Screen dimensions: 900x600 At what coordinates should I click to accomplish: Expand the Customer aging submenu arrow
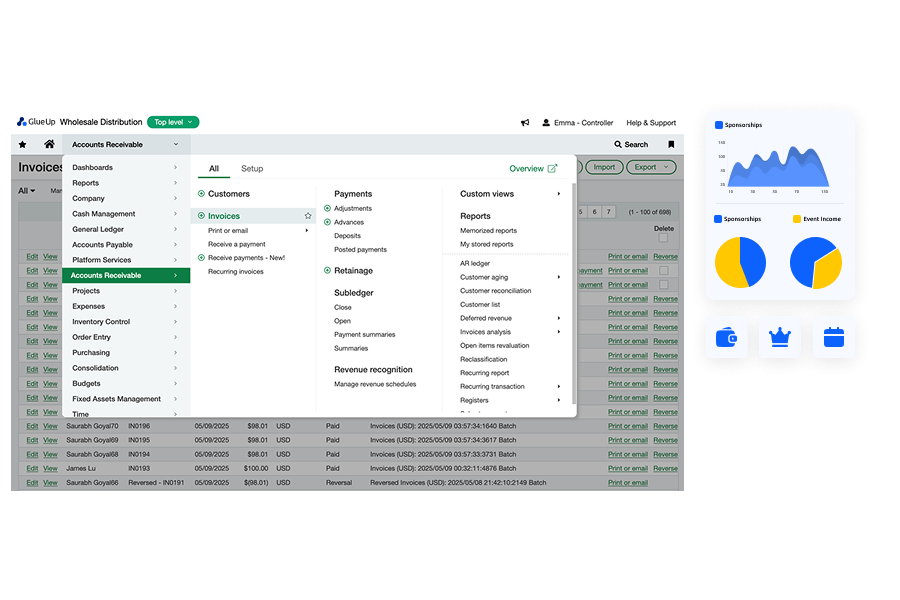pos(558,277)
